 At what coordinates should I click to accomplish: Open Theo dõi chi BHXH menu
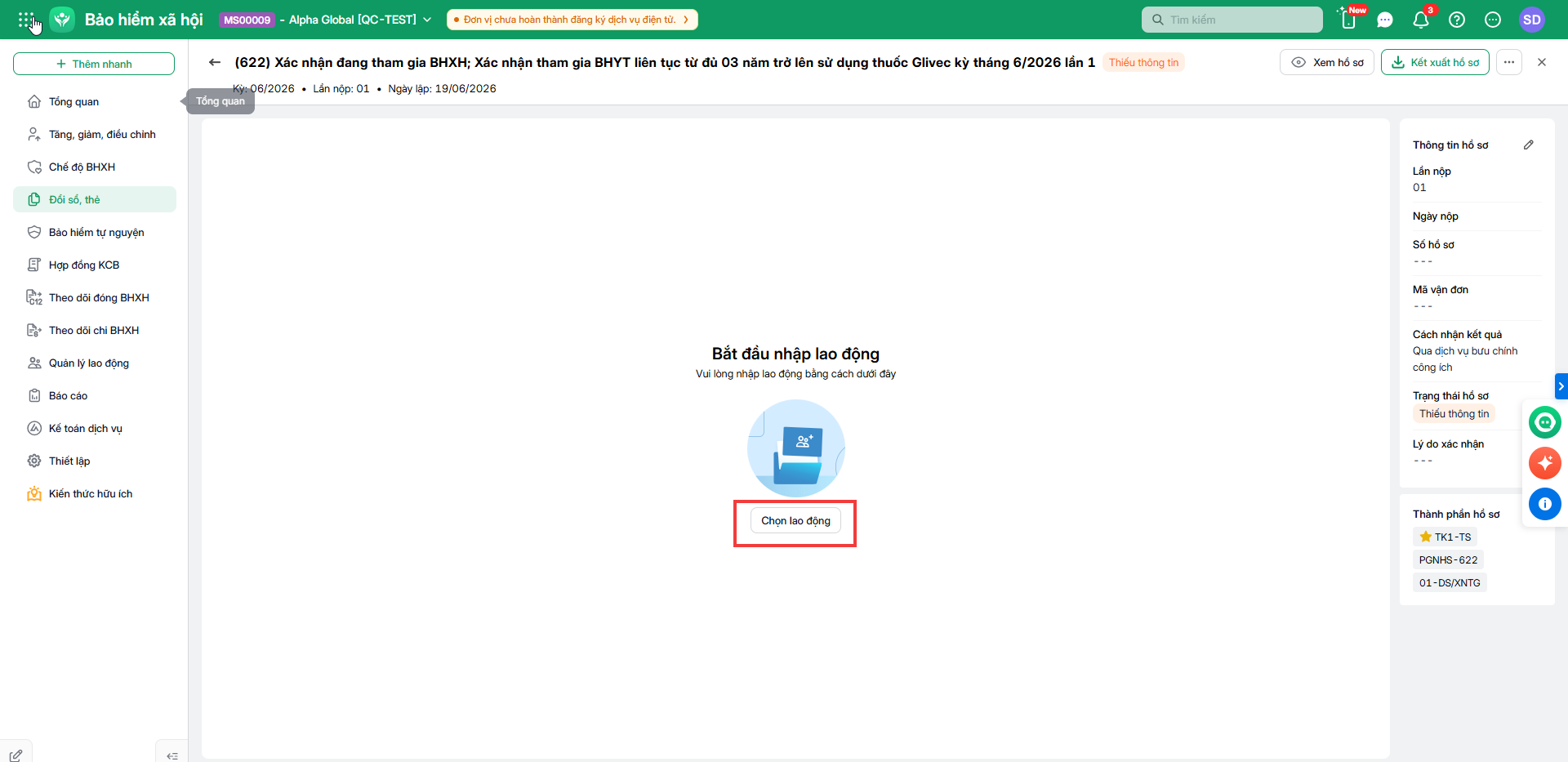coord(95,330)
